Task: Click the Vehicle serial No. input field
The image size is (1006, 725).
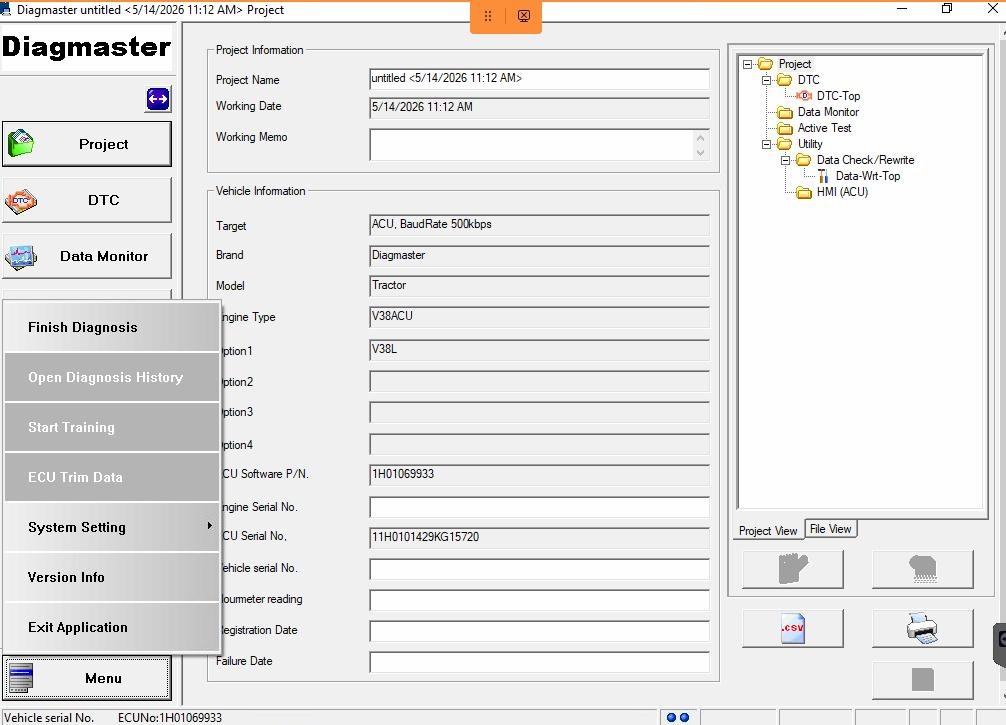Action: click(x=540, y=568)
